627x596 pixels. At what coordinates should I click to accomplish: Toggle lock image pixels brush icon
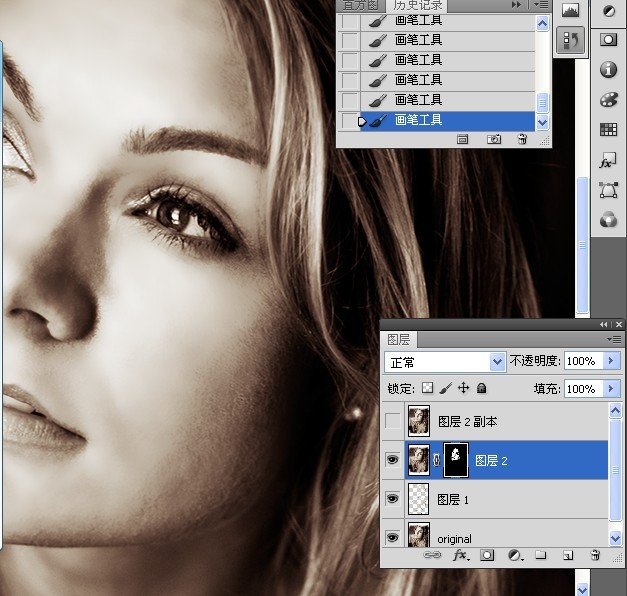pyautogui.click(x=445, y=388)
